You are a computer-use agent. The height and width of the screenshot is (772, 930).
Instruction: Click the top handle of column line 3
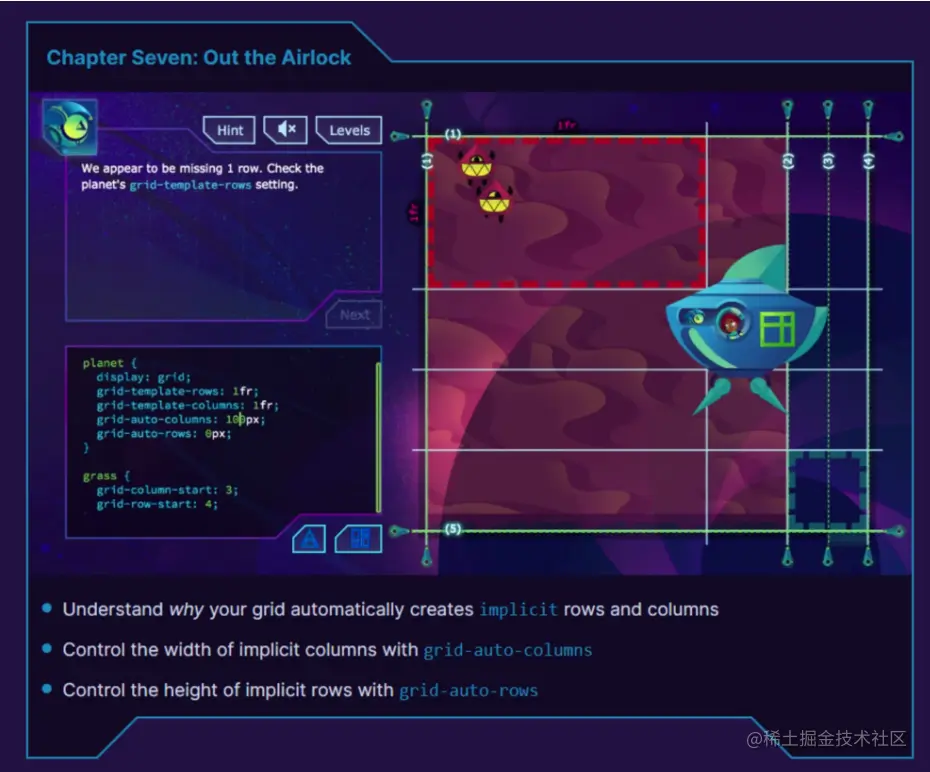828,110
